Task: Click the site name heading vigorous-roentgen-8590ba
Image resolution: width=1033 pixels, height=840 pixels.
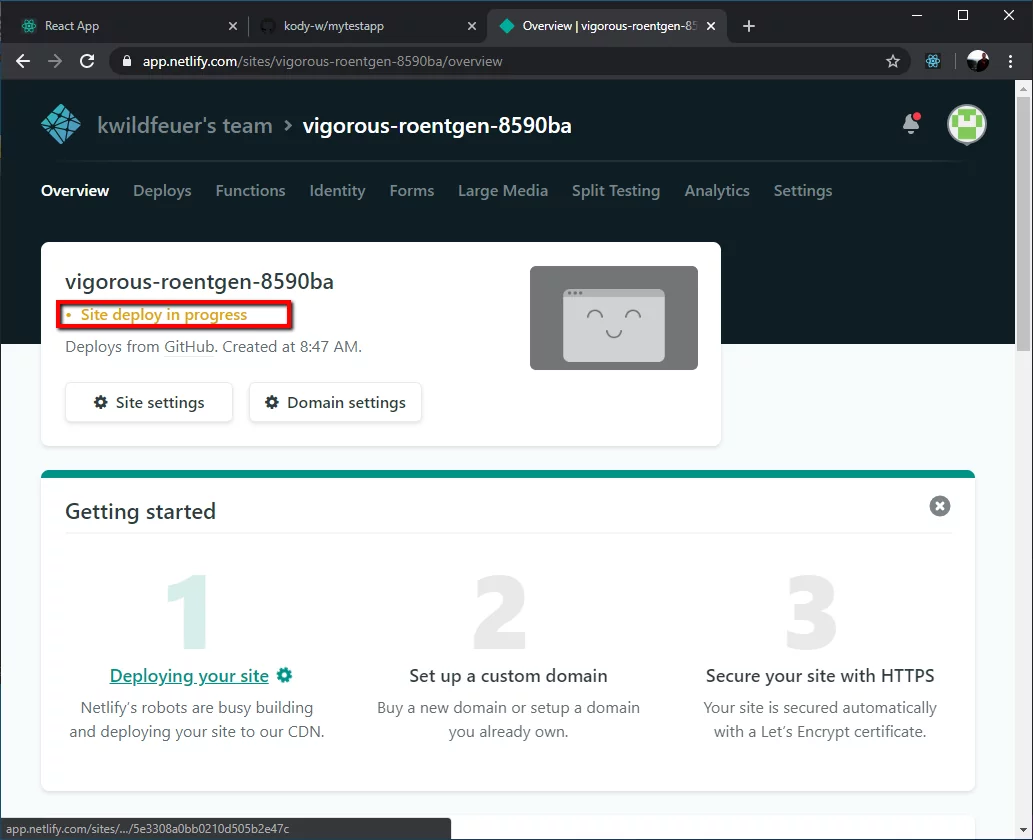Action: click(x=199, y=281)
